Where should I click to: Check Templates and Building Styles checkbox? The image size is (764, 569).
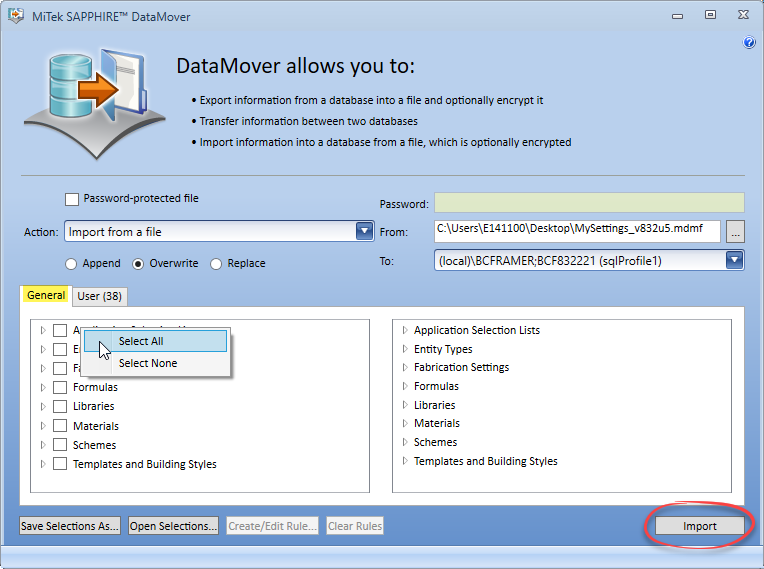(x=60, y=464)
